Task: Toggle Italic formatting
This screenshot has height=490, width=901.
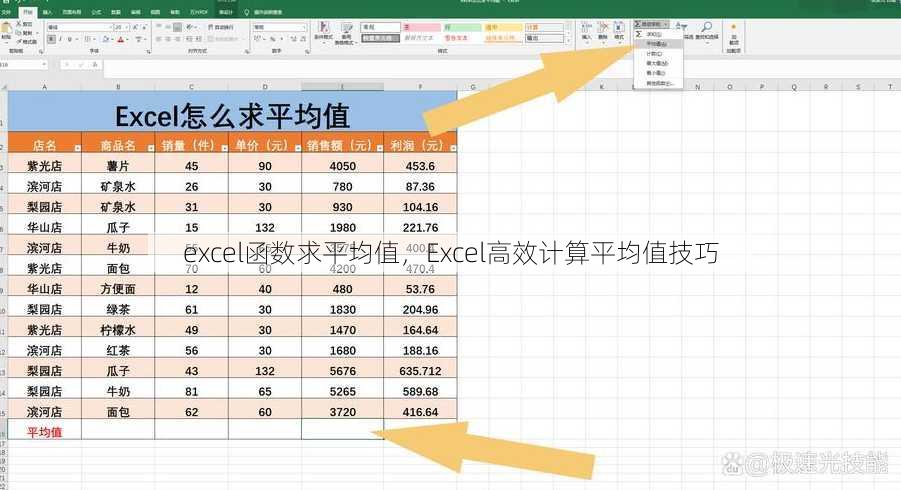Action: coord(60,39)
